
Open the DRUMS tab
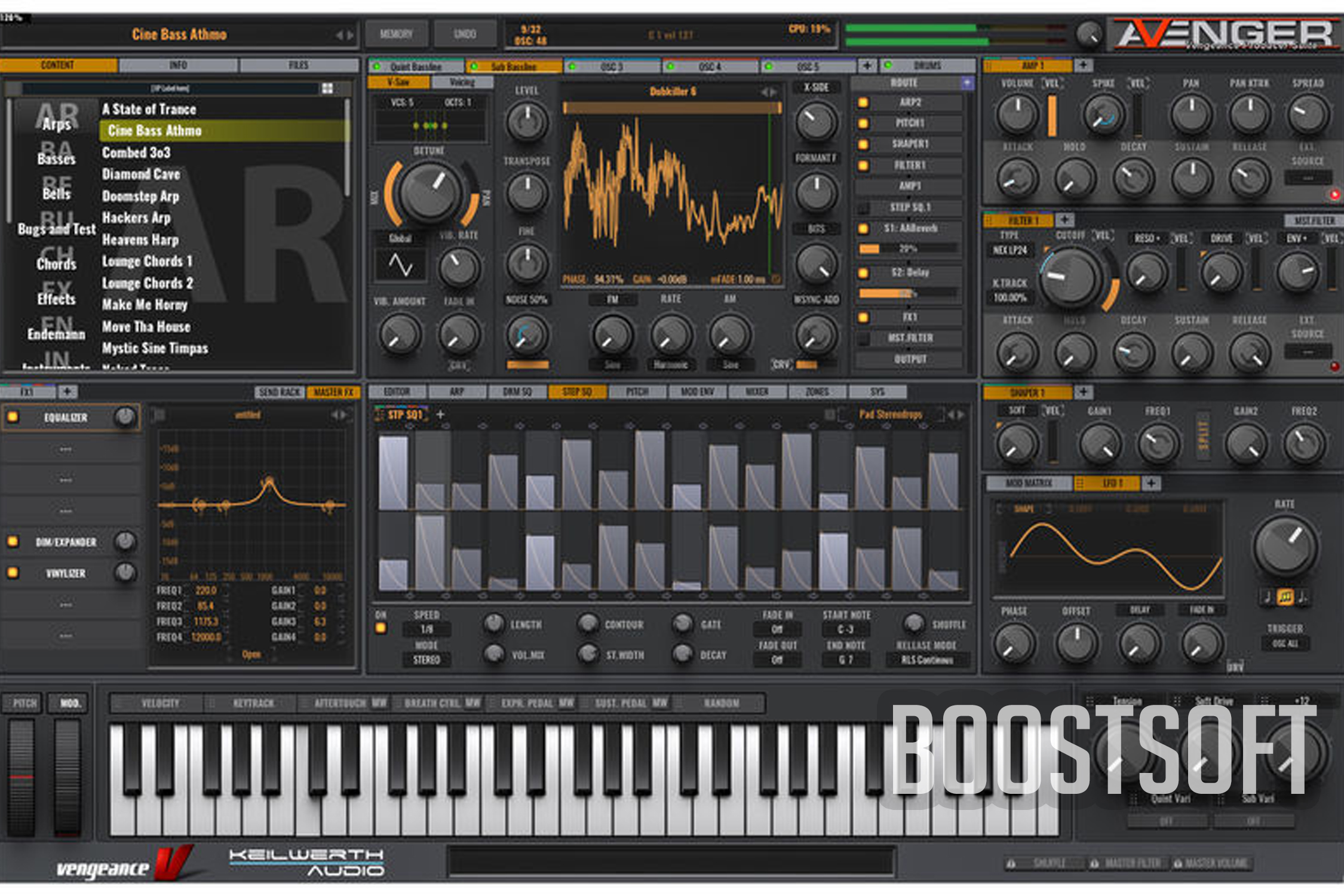pyautogui.click(x=927, y=65)
